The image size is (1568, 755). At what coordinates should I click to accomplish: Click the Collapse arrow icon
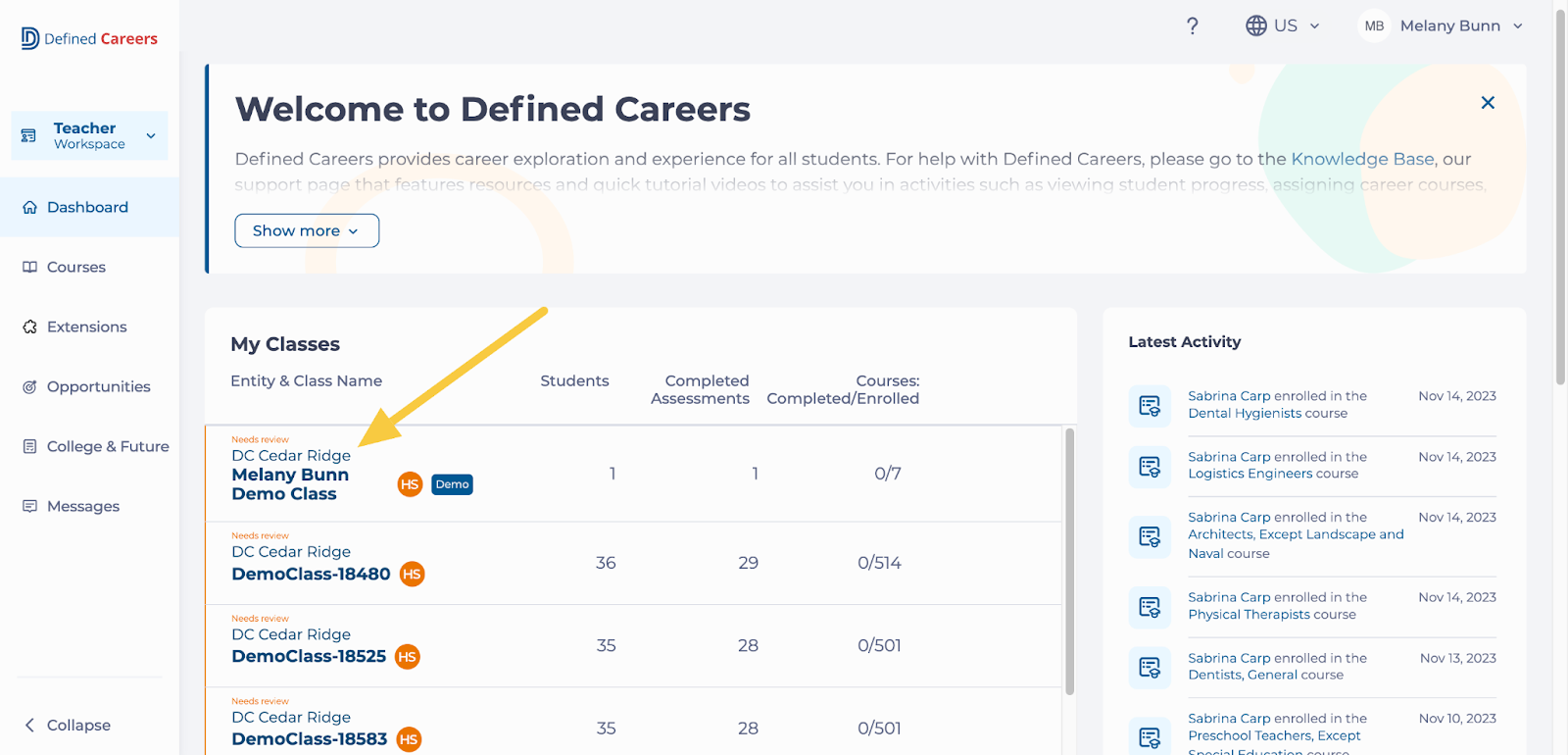tap(29, 725)
